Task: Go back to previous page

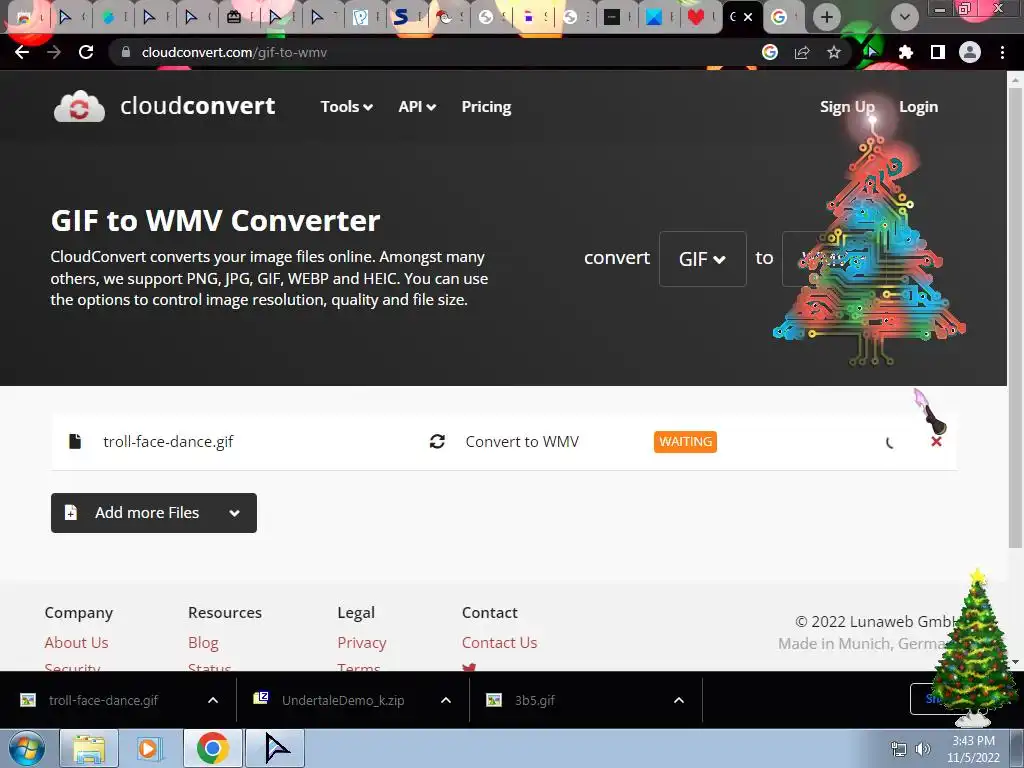Action: click(x=22, y=52)
